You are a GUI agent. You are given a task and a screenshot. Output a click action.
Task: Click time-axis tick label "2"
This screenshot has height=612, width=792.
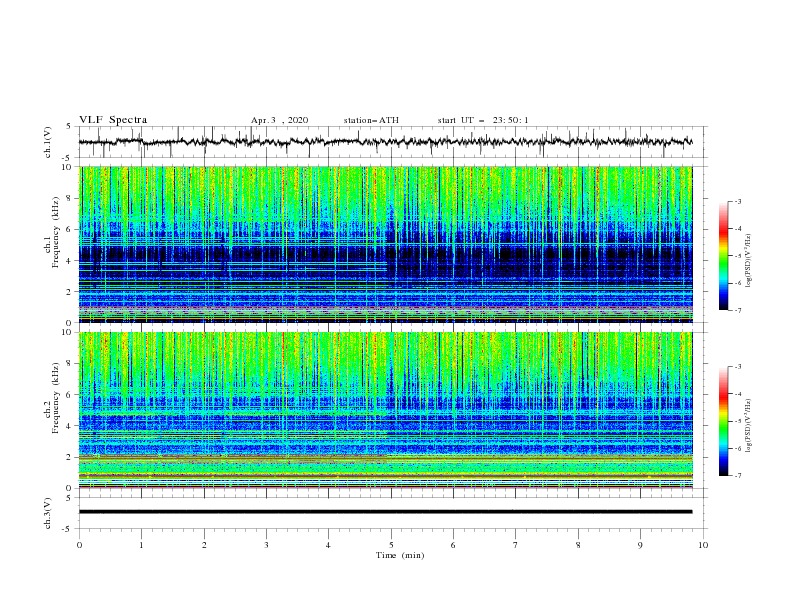coord(204,545)
